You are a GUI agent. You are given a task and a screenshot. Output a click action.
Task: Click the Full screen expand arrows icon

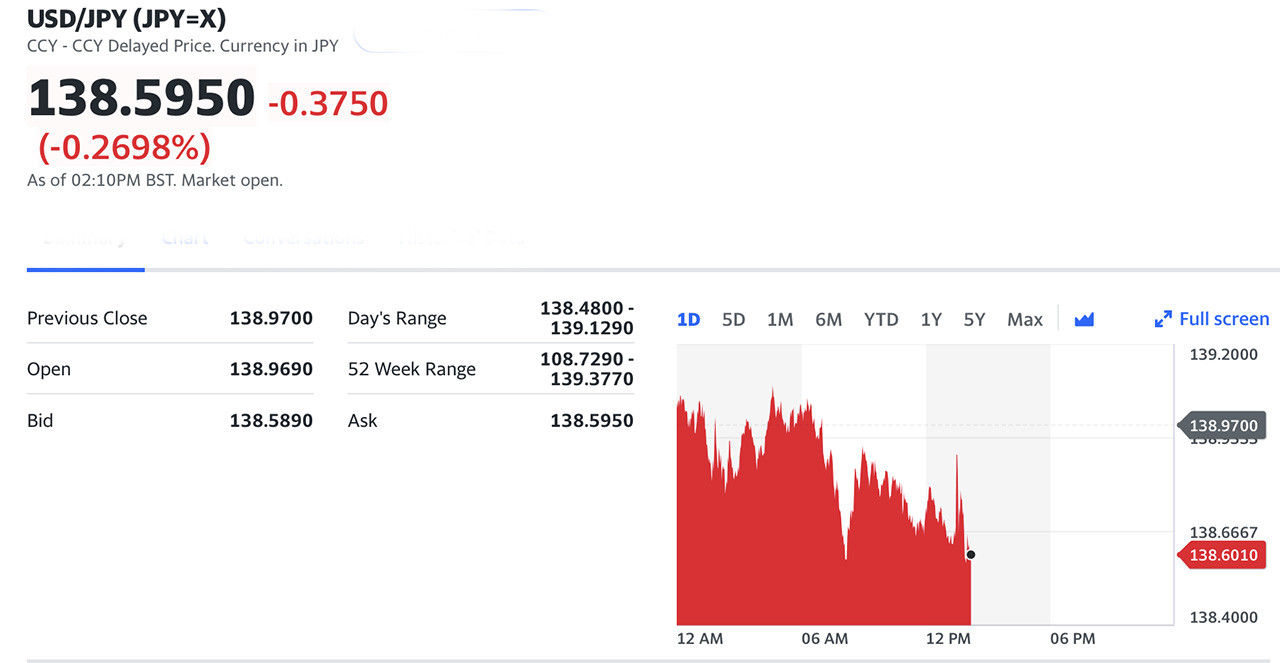click(x=1163, y=320)
